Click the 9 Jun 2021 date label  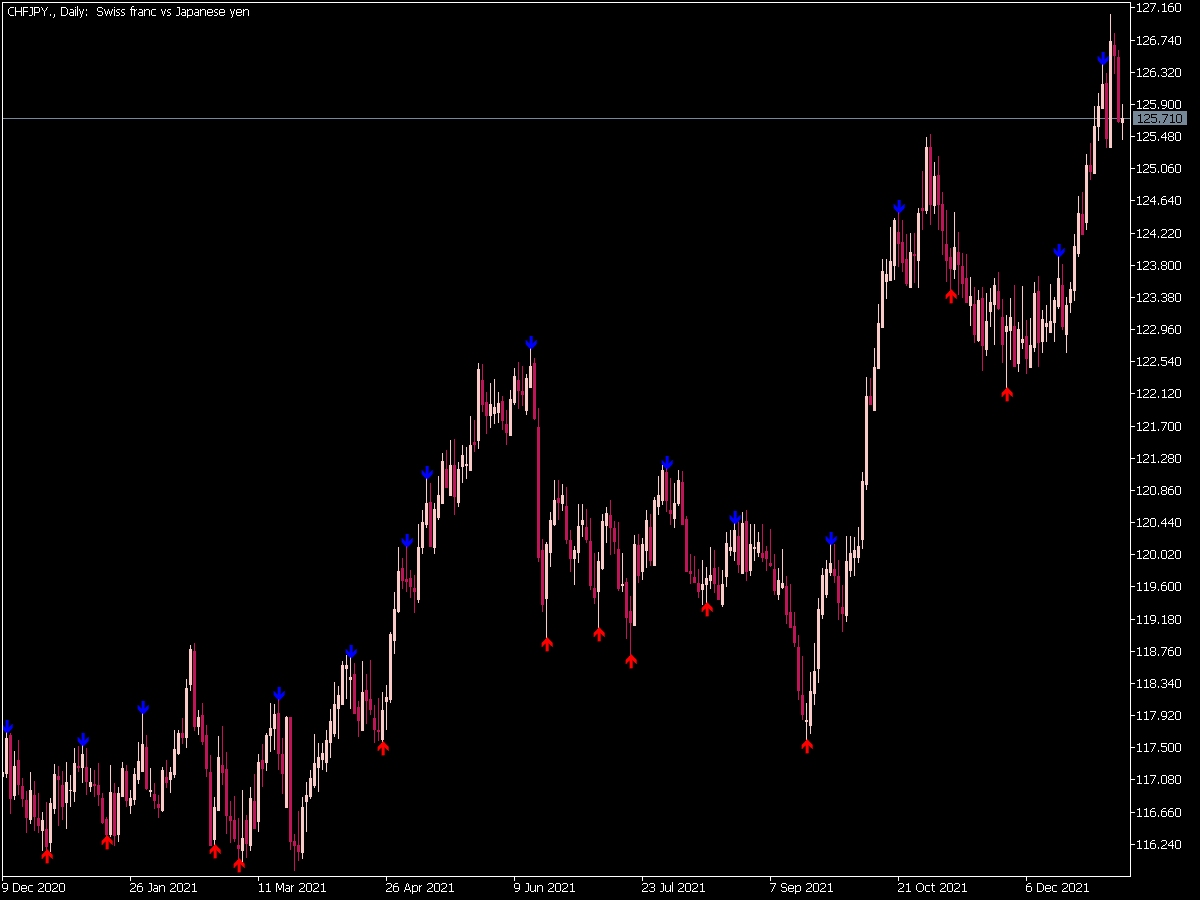545,887
